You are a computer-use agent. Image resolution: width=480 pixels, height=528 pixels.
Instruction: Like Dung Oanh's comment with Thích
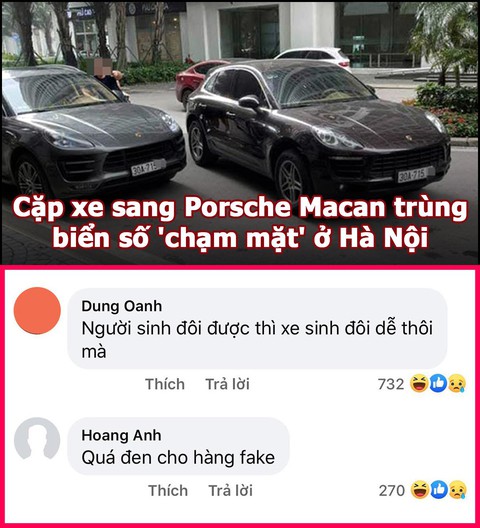coord(165,384)
